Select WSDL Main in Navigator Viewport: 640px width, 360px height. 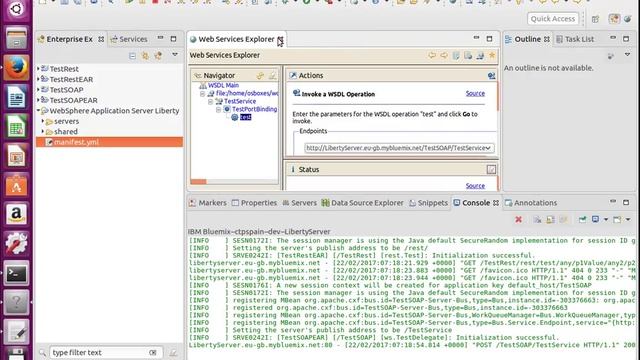[x=223, y=85]
